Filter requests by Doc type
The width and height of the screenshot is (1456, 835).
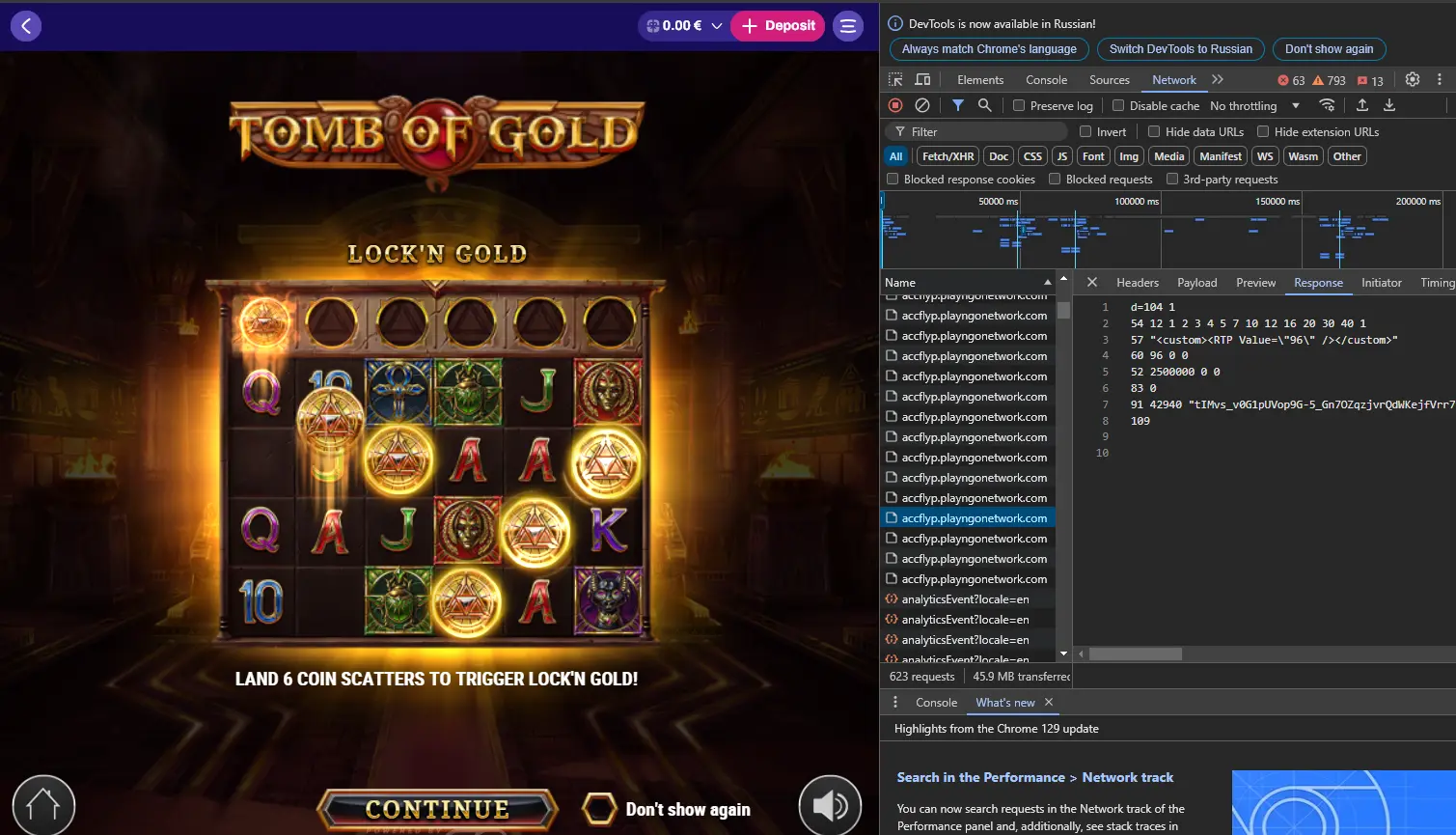(999, 156)
